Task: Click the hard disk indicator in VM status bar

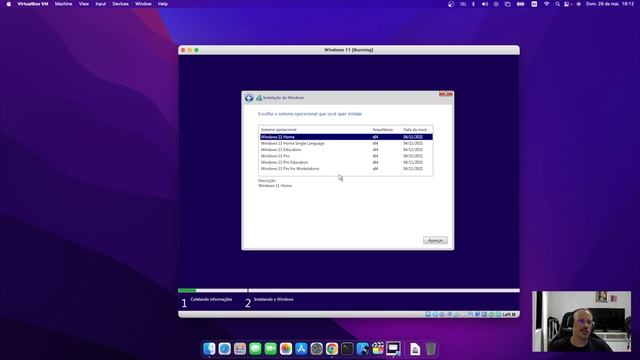Action: [x=428, y=314]
